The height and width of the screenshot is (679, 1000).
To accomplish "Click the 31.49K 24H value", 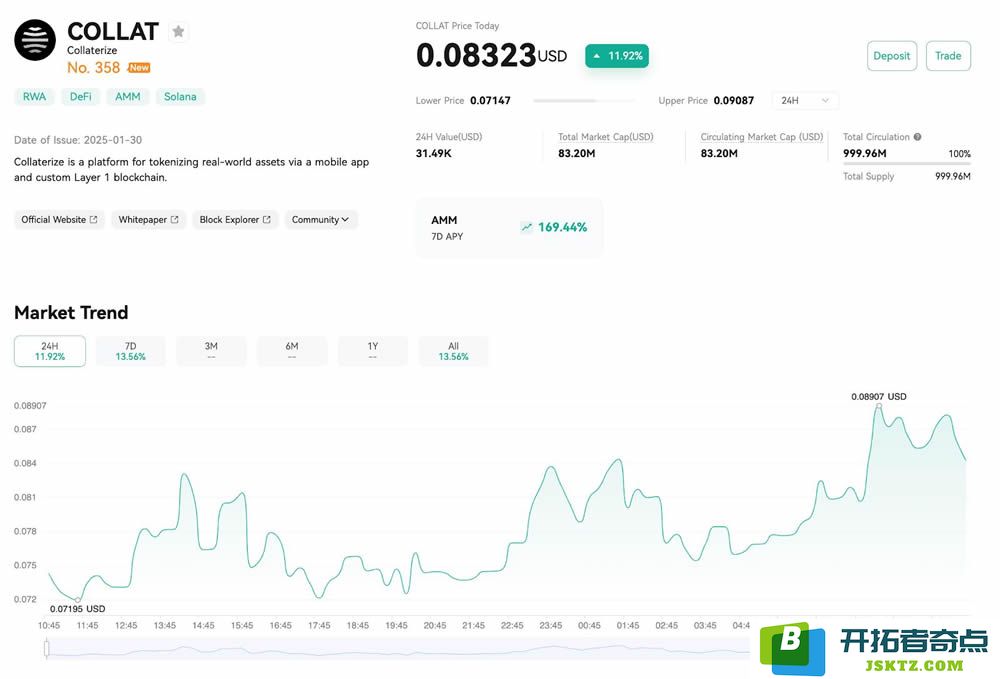I will (x=434, y=154).
